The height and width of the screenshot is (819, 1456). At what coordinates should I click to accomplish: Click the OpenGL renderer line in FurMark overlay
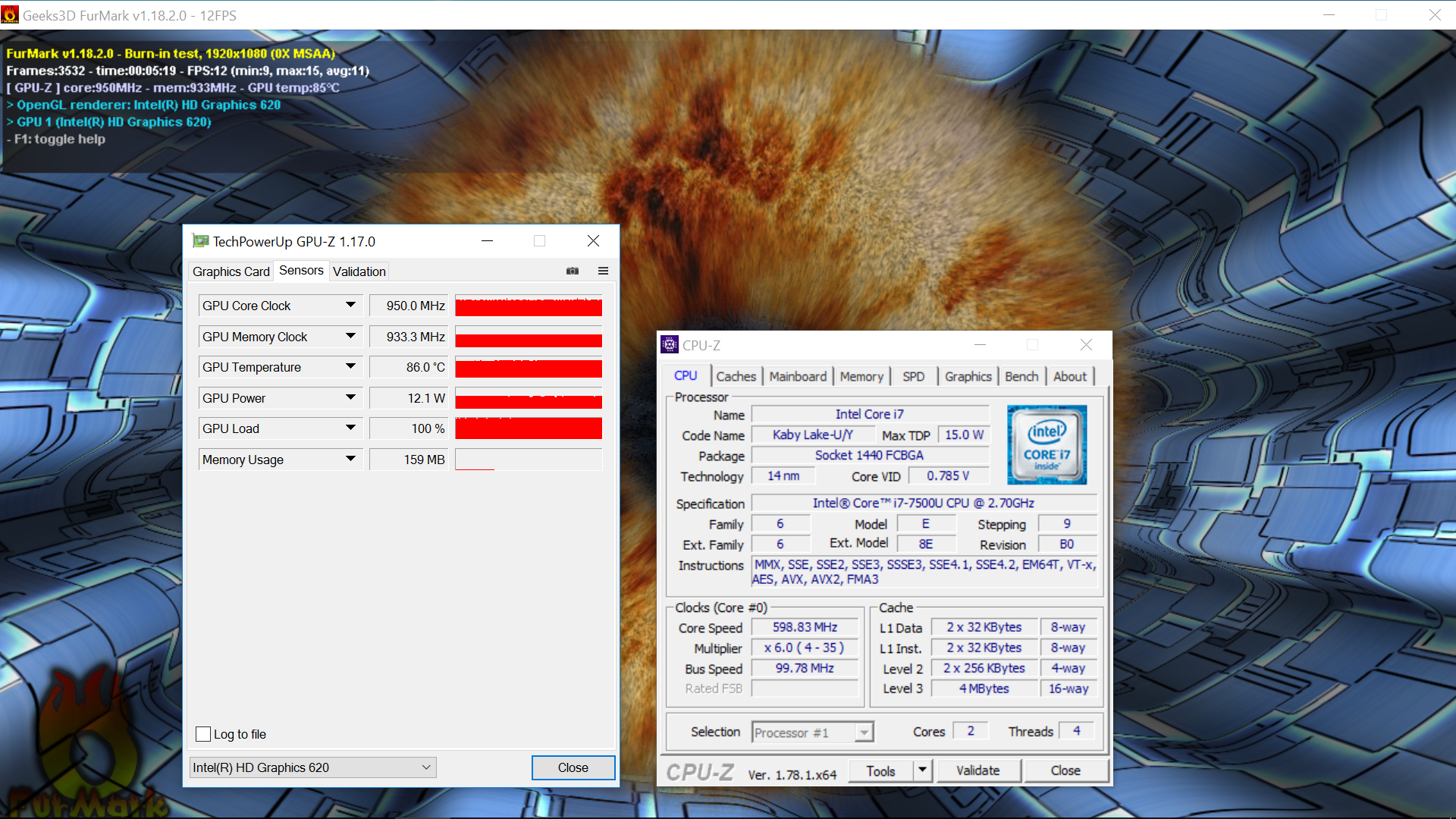[x=143, y=105]
